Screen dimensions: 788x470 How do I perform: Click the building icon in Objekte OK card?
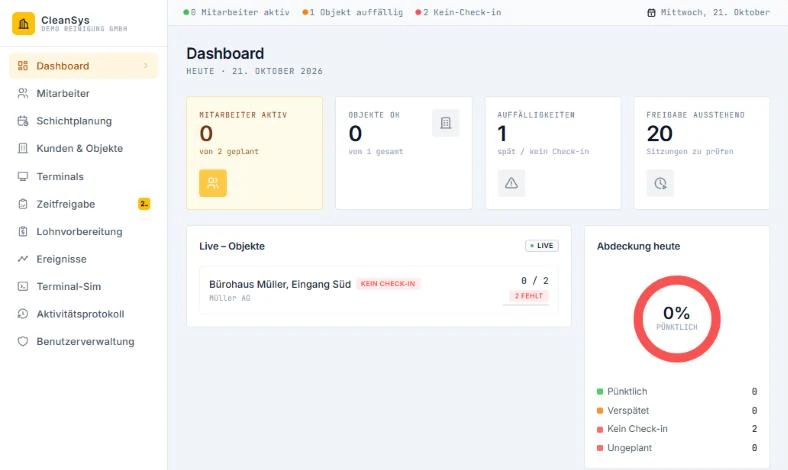(x=446, y=123)
